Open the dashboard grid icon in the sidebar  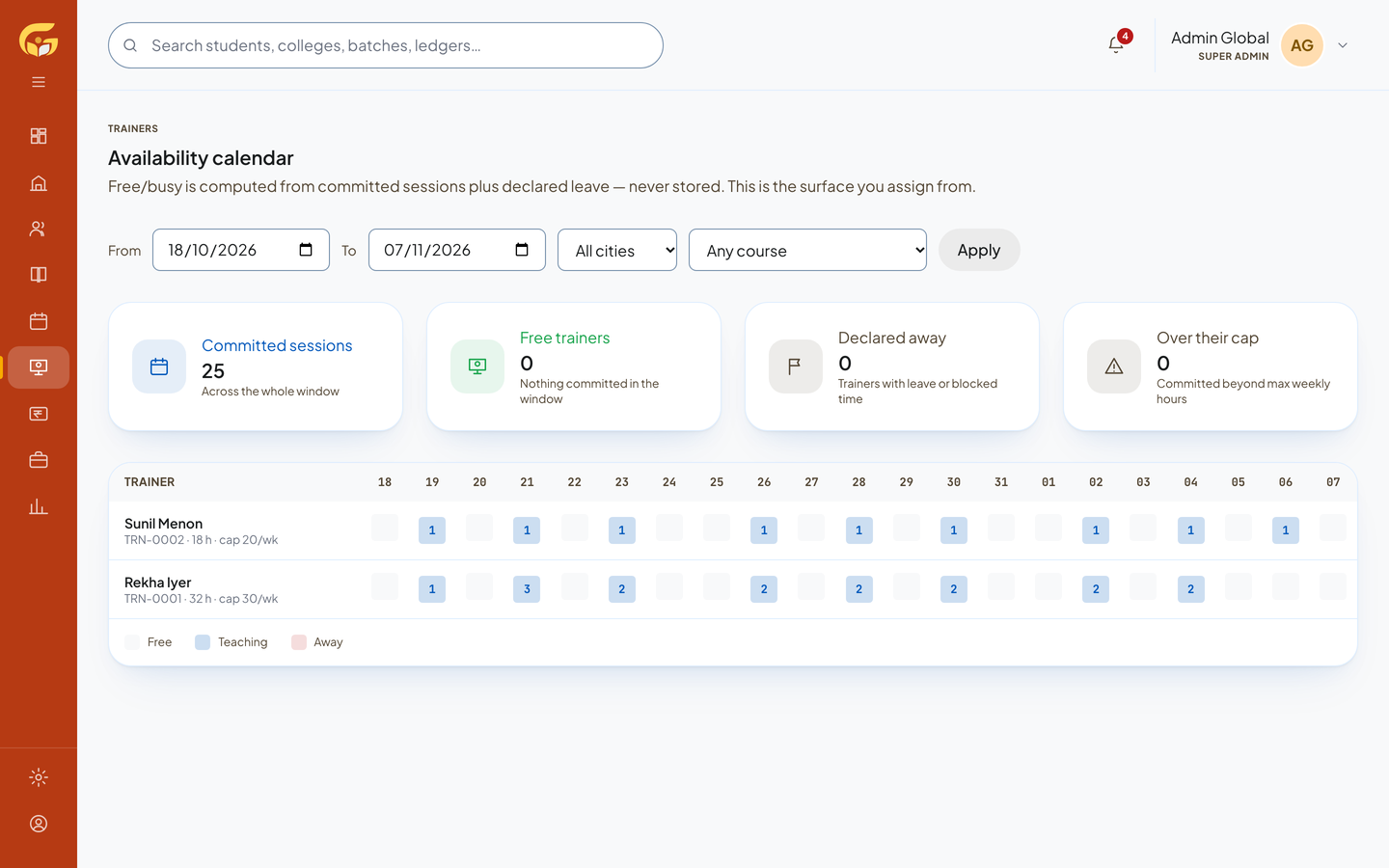click(x=39, y=136)
